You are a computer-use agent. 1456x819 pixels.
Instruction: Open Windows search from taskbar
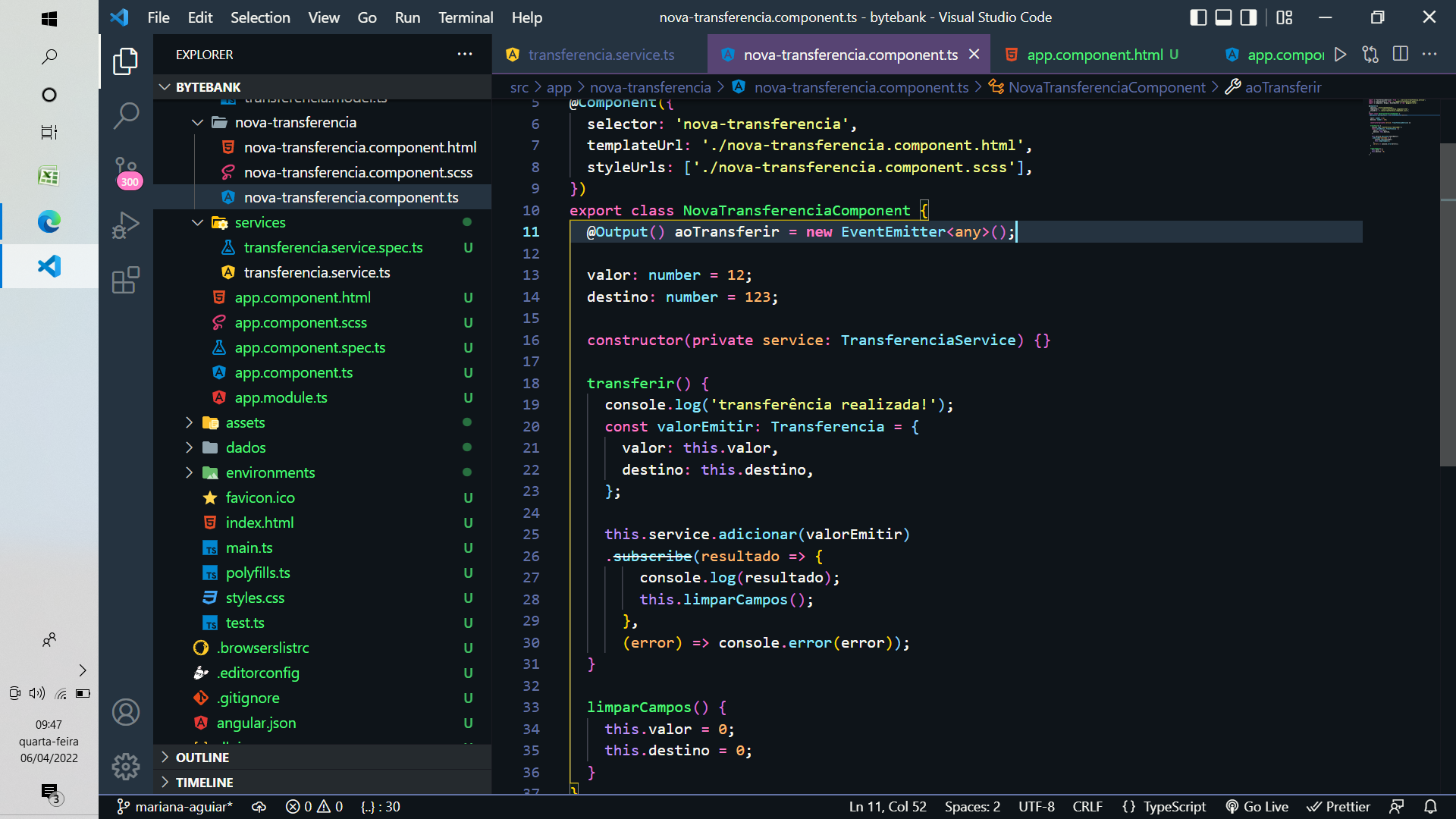pos(49,57)
